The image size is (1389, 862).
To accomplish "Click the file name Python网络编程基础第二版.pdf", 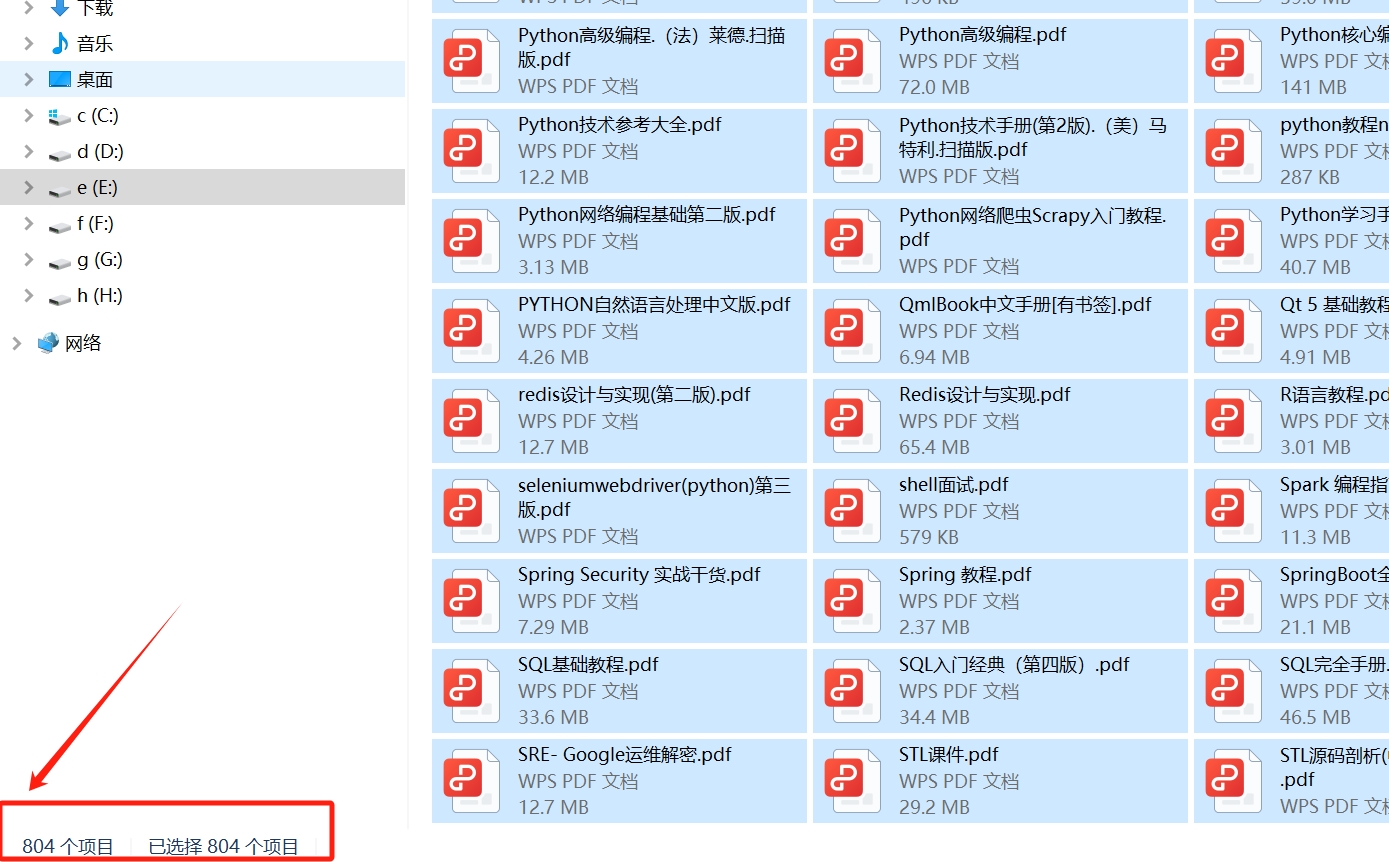I will 647,215.
